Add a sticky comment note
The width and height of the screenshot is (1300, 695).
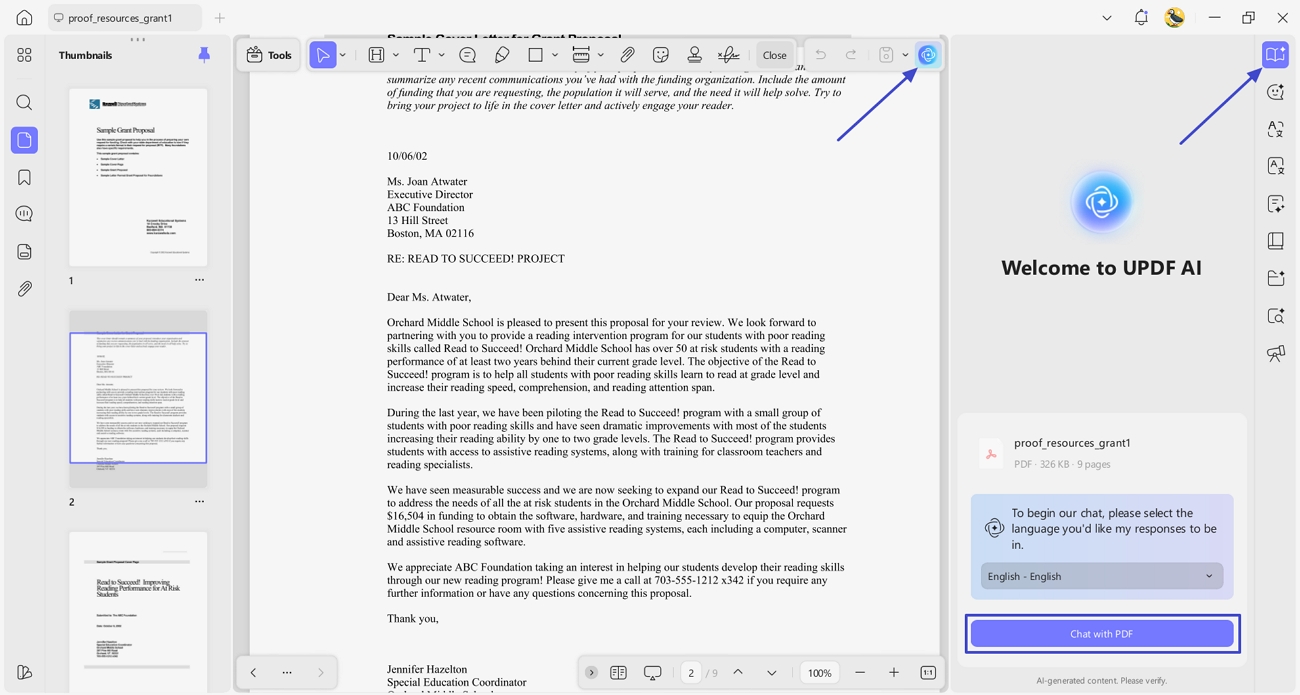pos(467,55)
